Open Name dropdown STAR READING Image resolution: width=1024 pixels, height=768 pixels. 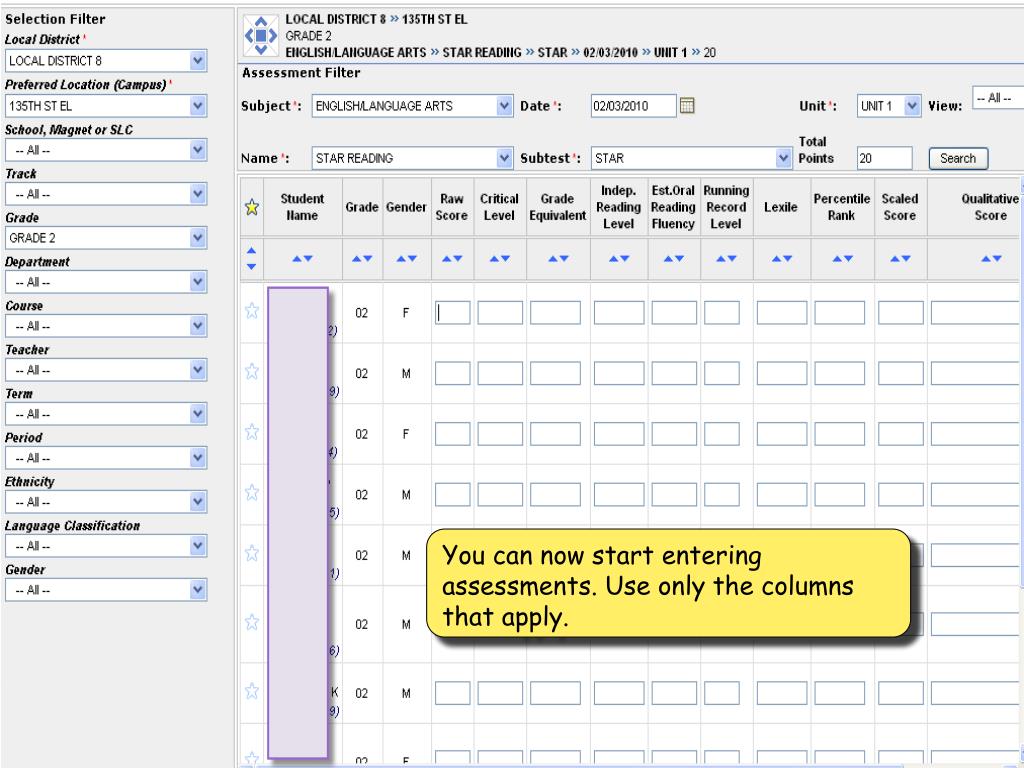click(412, 158)
